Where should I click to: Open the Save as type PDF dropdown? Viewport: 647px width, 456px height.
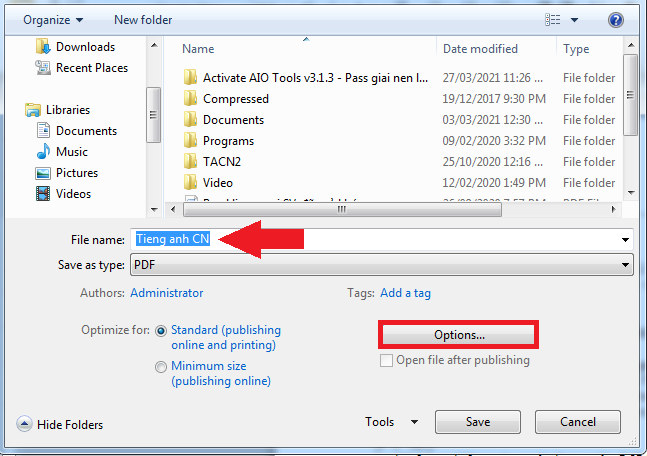pos(382,265)
